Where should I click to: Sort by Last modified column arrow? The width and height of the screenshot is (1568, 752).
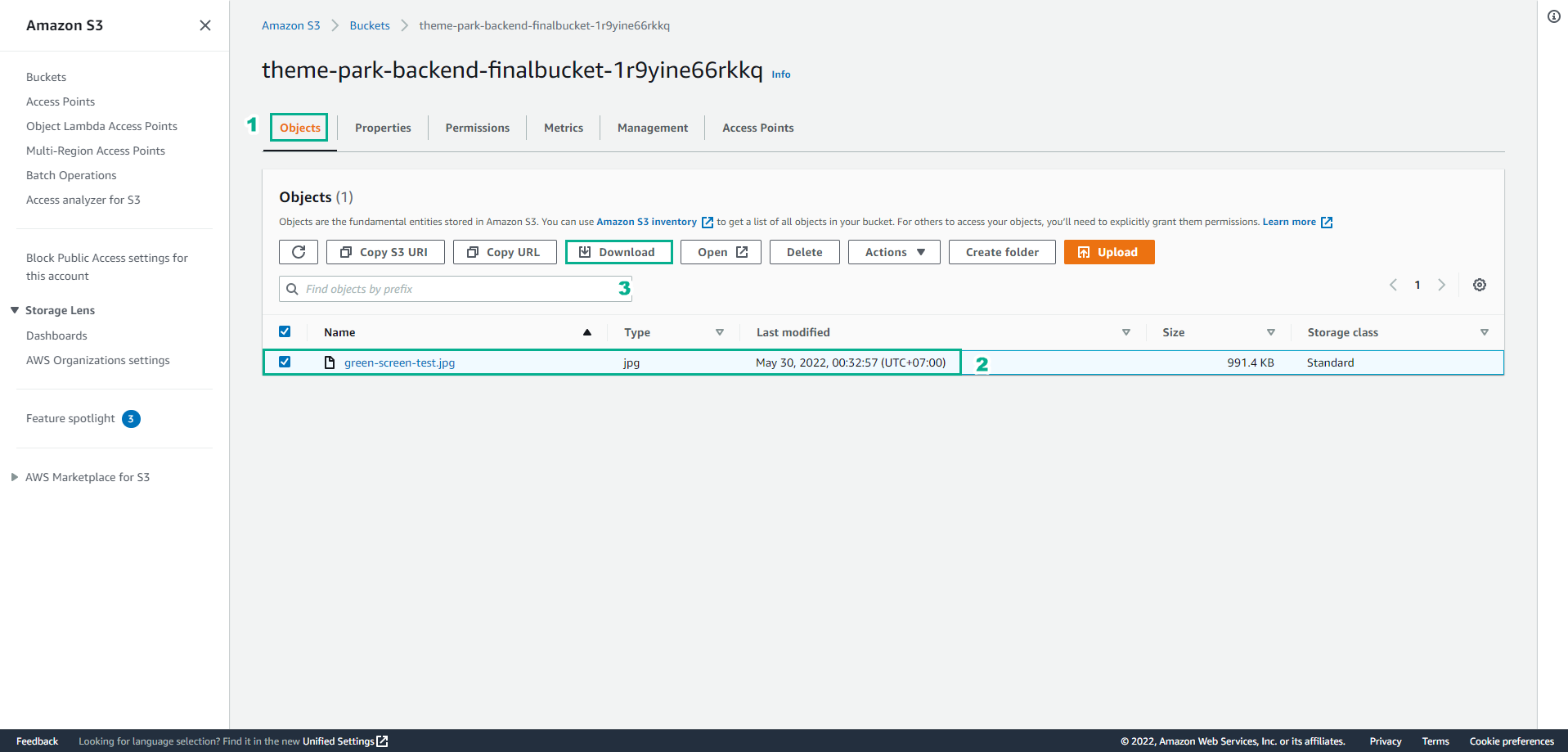1126,332
